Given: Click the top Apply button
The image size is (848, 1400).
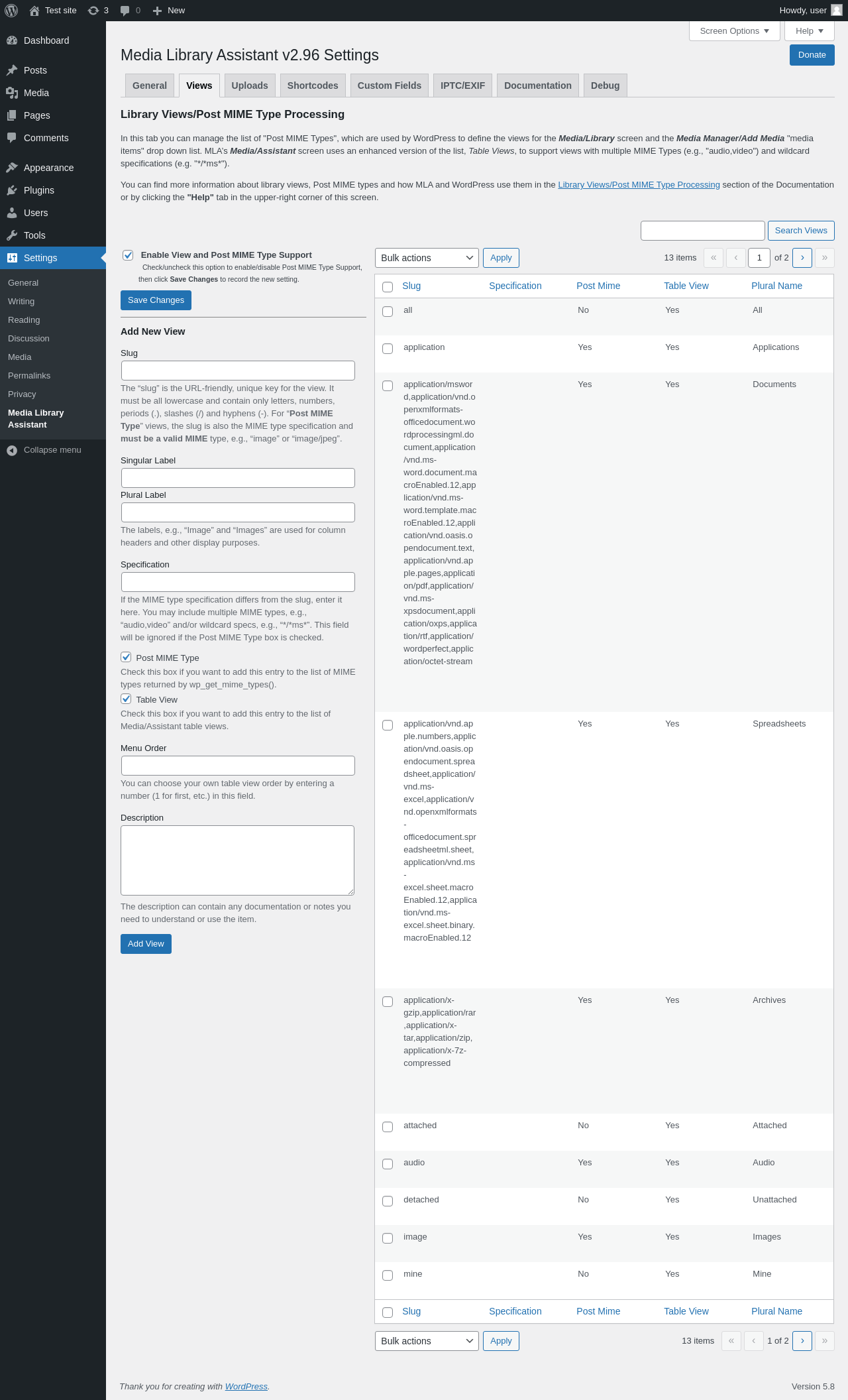Looking at the screenshot, I should (501, 258).
